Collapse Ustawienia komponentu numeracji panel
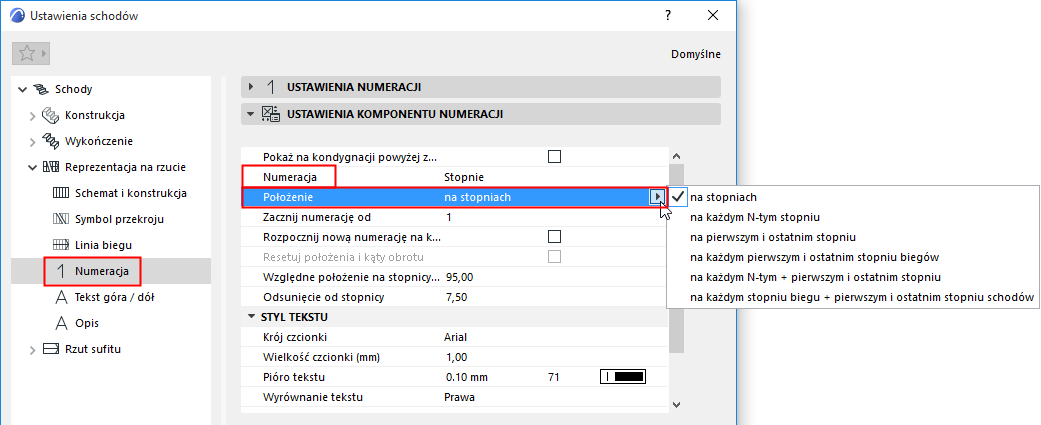Viewport: 1041px width, 425px height. [x=251, y=114]
